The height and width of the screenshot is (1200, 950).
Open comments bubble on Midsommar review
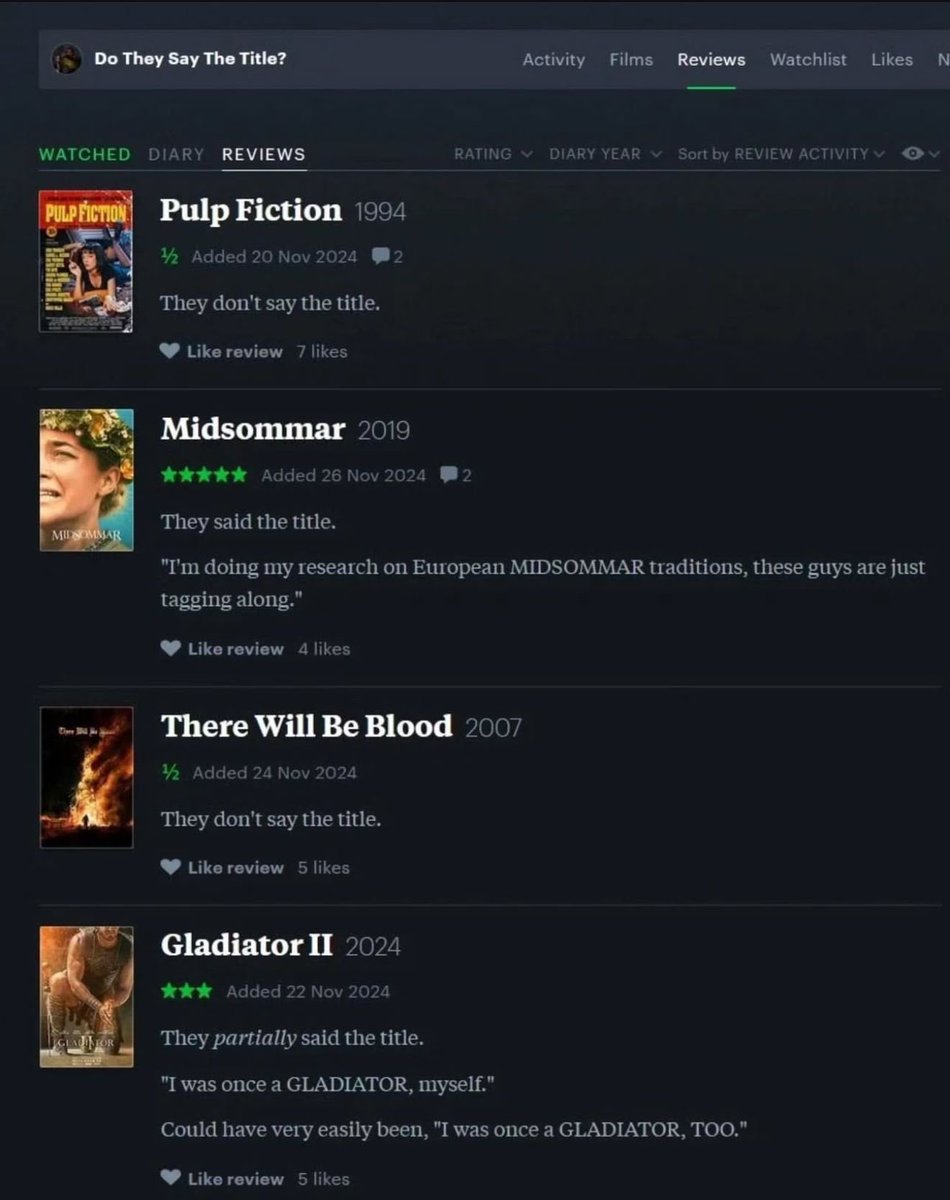[x=449, y=475]
